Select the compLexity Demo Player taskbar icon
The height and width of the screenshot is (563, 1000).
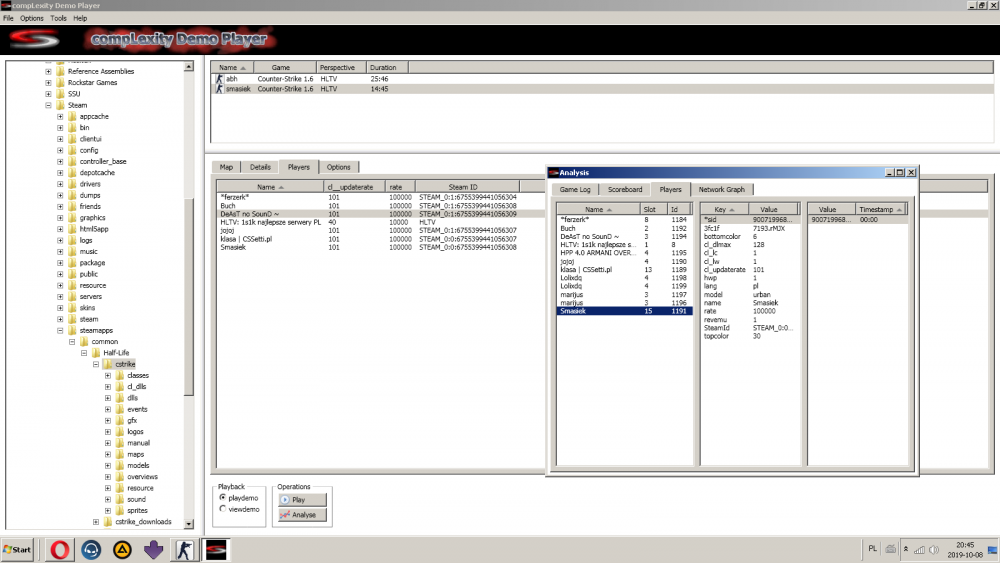[x=216, y=550]
